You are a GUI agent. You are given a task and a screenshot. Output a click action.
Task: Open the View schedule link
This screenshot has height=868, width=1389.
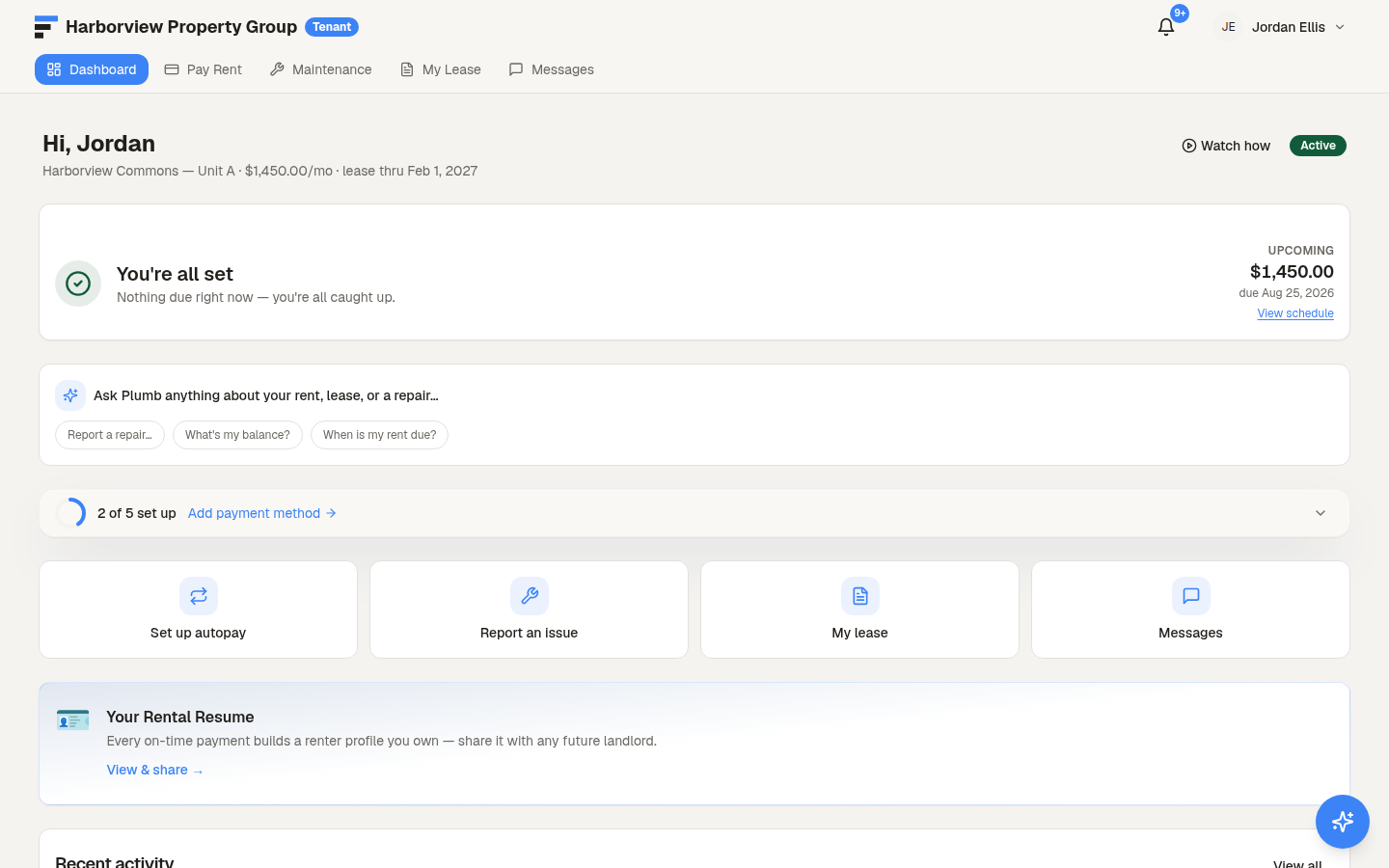pyautogui.click(x=1295, y=313)
